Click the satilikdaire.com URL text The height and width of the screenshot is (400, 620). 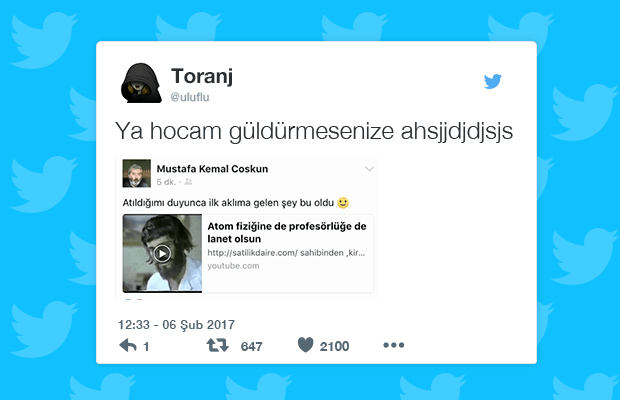tap(286, 253)
